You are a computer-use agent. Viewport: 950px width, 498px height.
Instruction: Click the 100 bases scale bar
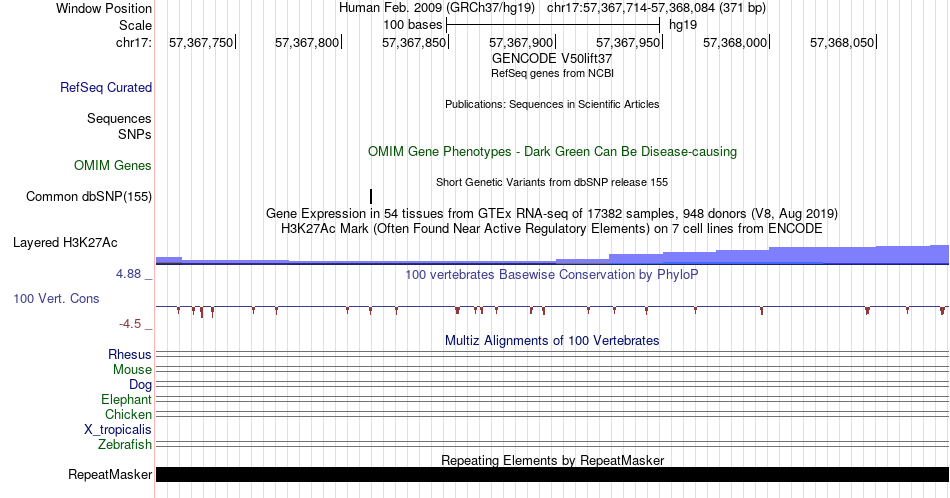553,25
